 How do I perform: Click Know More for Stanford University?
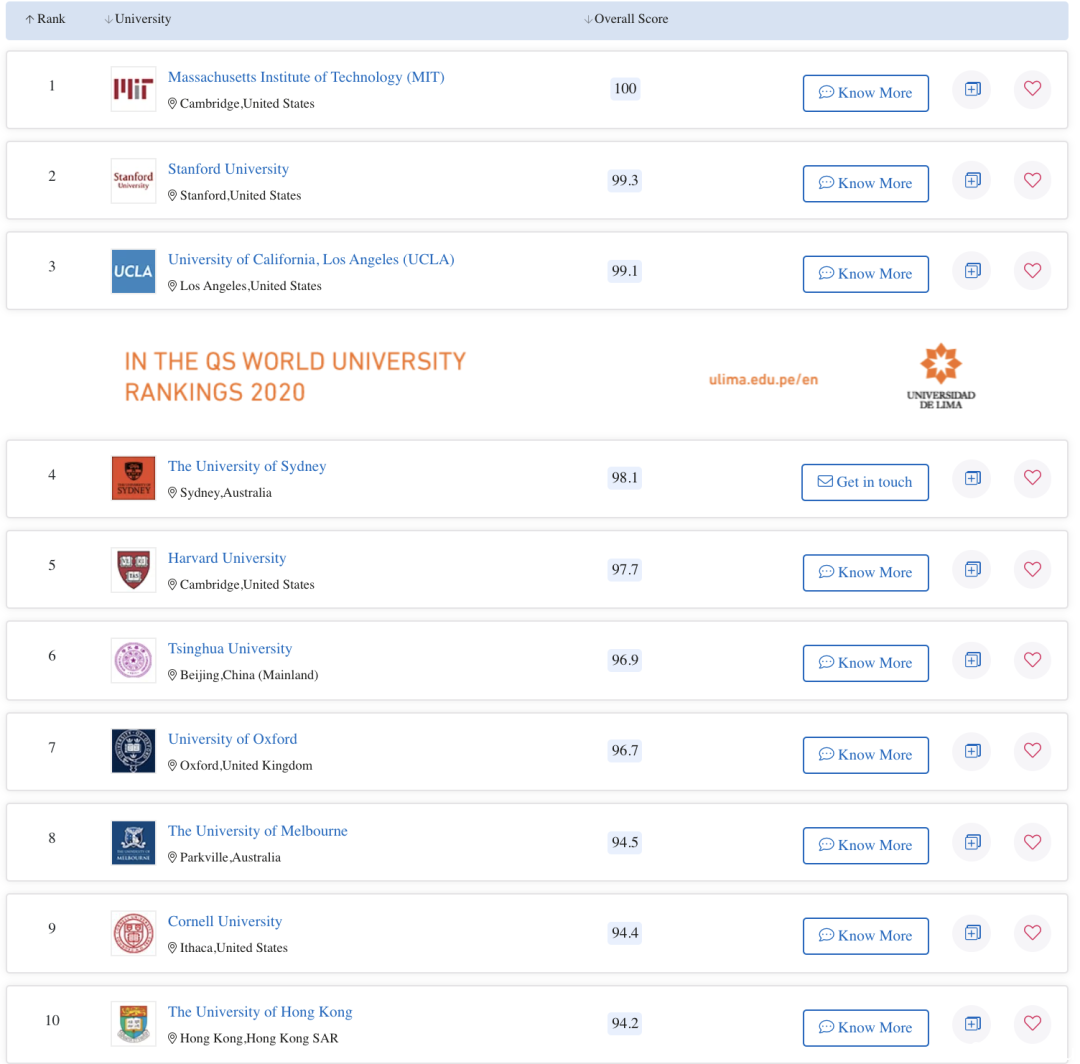click(865, 184)
